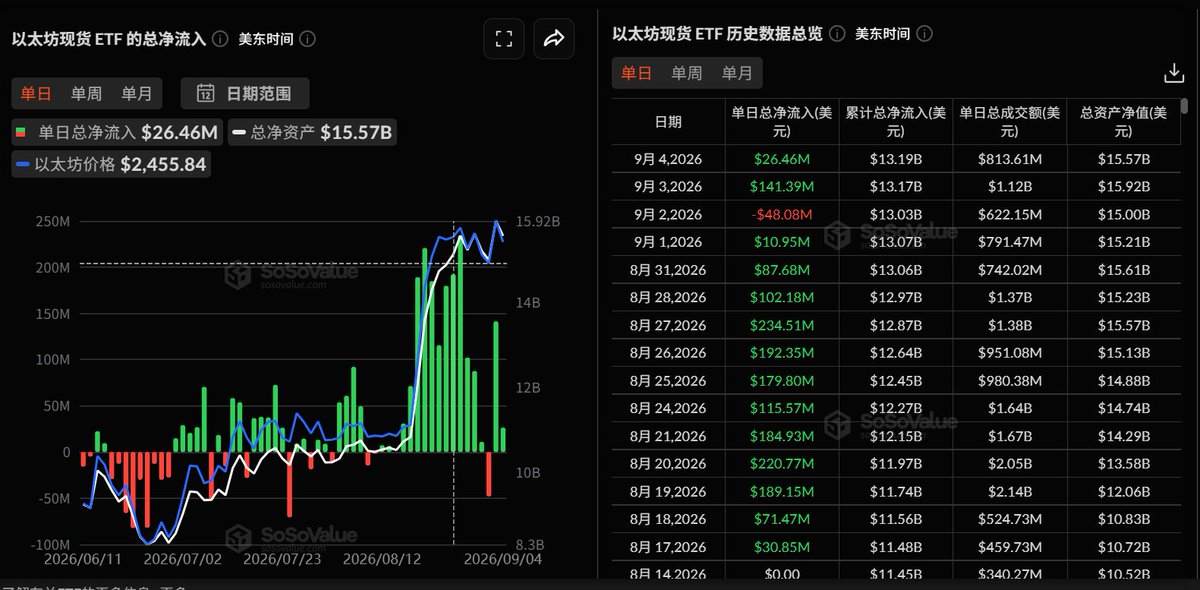Toggle 以太坊价格 line in chart legend

click(x=112, y=165)
